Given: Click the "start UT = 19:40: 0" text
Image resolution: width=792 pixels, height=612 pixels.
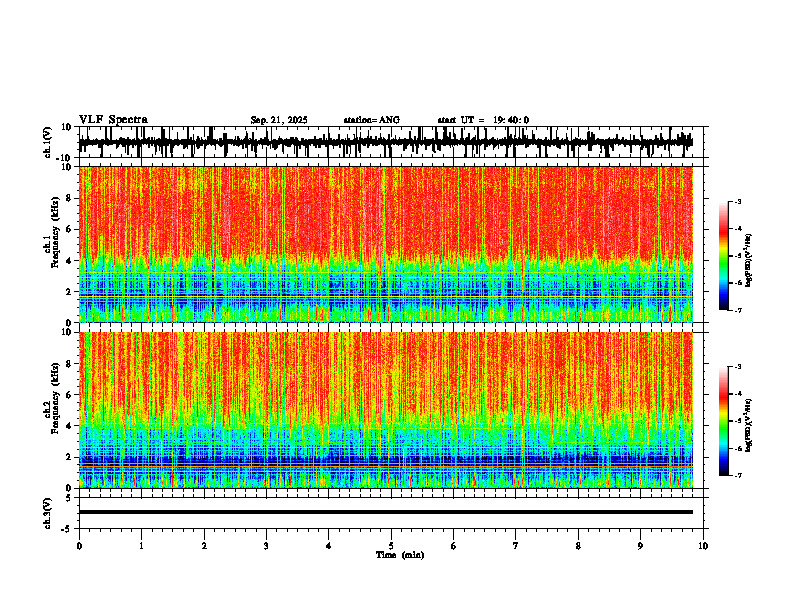Looking at the screenshot, I should [483, 120].
